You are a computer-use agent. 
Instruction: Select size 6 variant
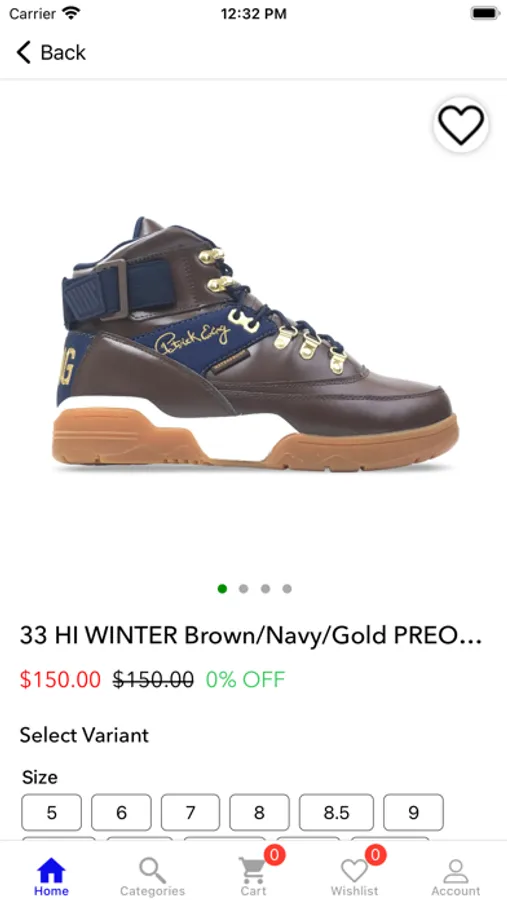point(121,812)
